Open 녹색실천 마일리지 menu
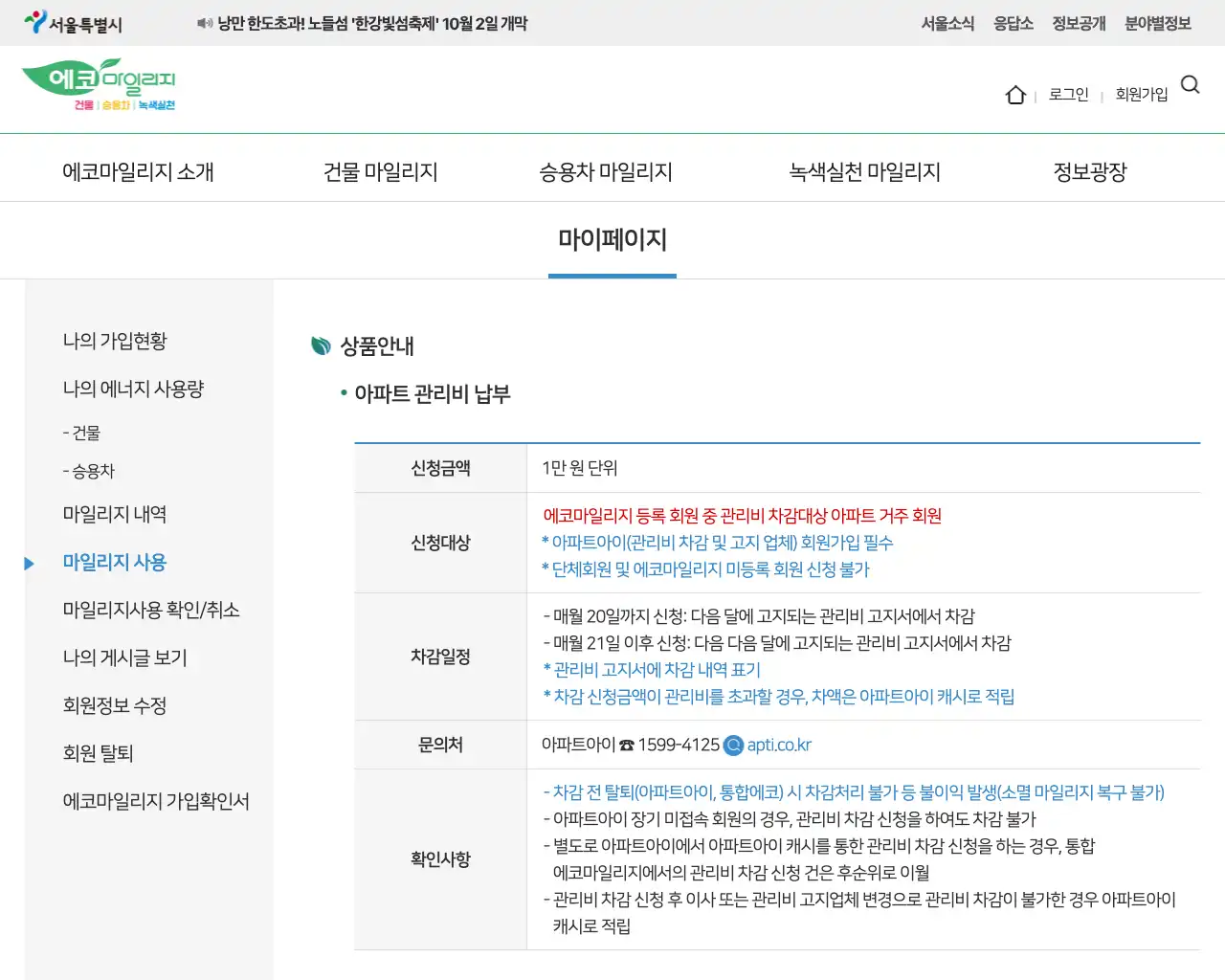The width and height of the screenshot is (1225, 980). point(865,172)
